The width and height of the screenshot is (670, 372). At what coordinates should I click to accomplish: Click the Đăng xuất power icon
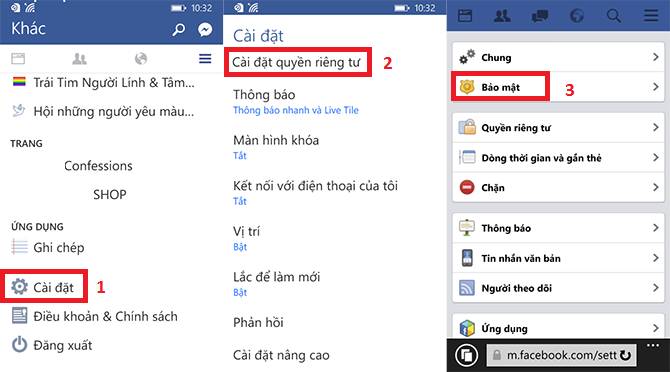coord(19,345)
